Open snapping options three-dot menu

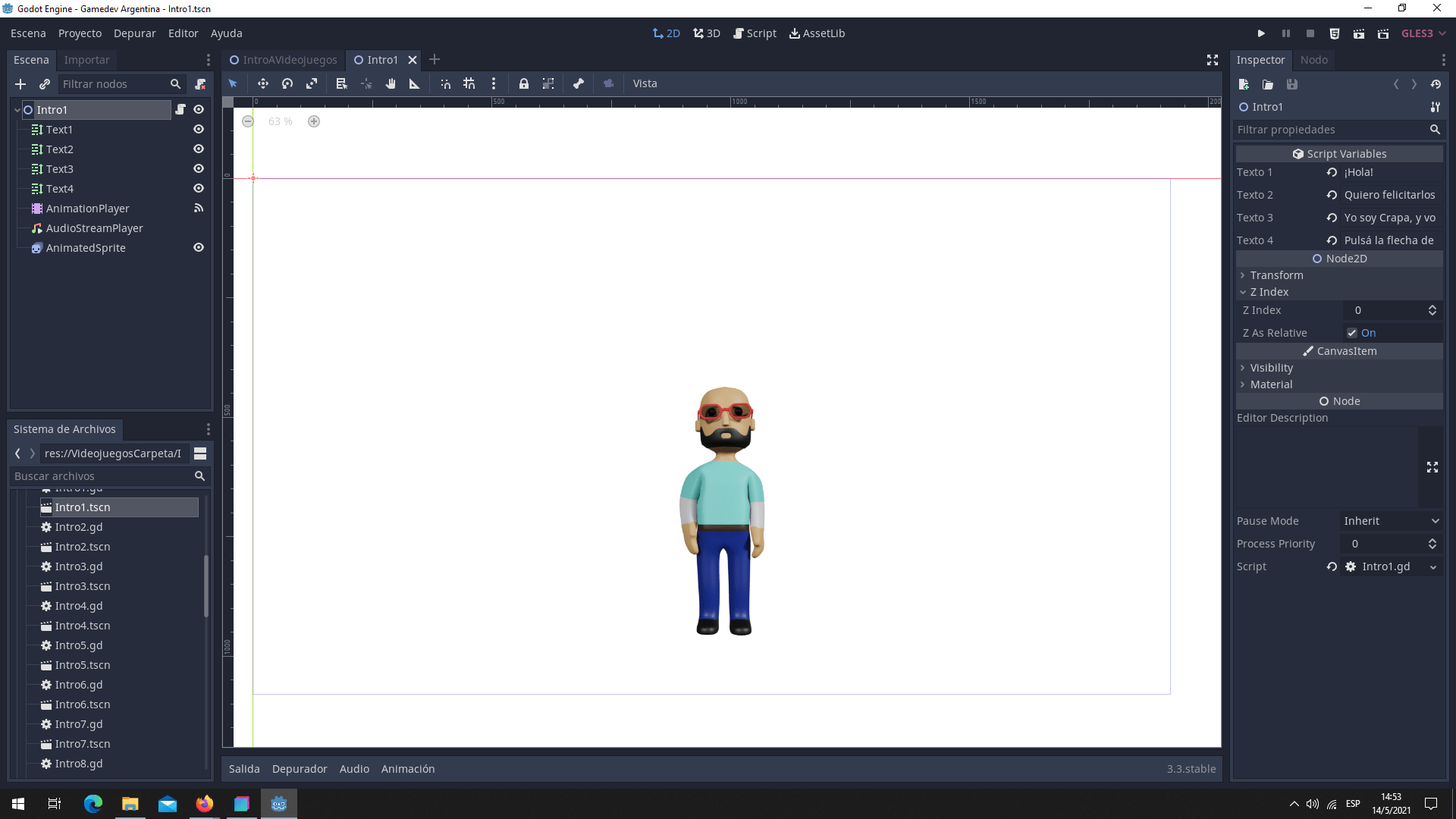(494, 83)
